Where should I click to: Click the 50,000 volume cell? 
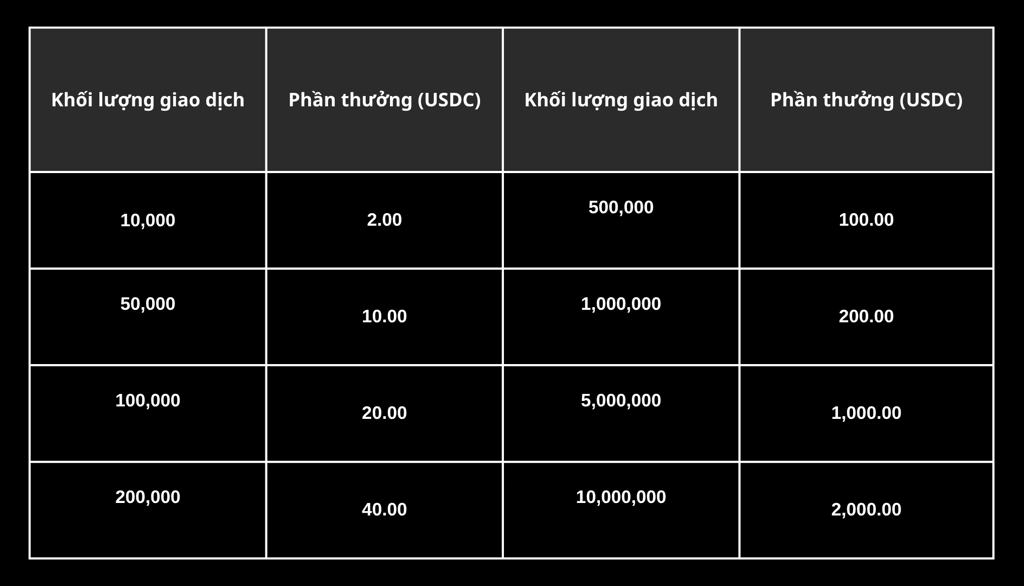click(x=148, y=317)
